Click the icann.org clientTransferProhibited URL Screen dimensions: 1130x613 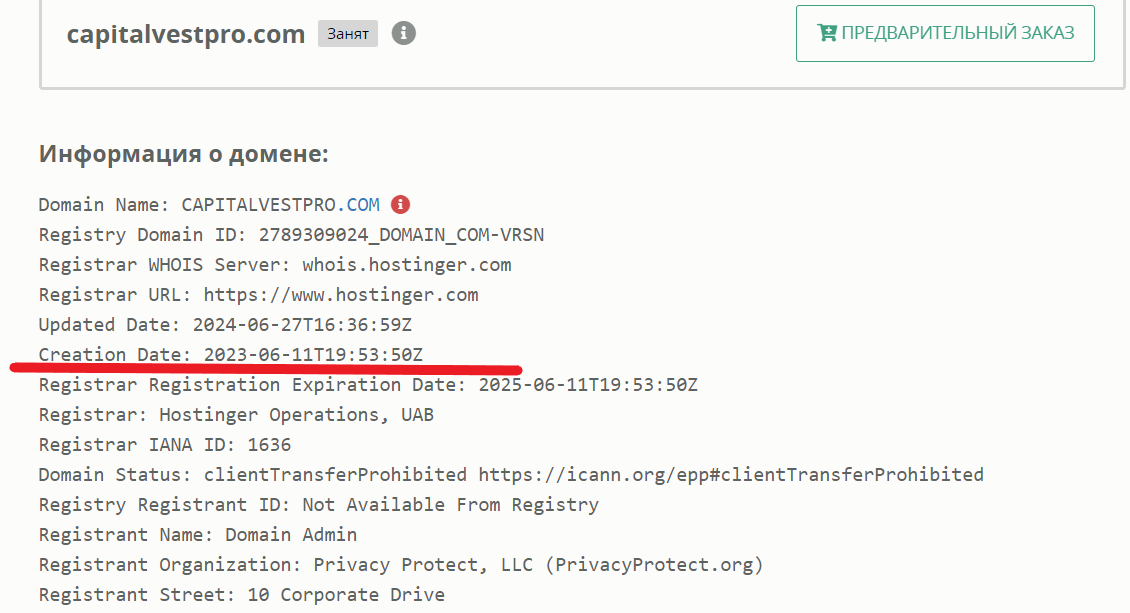730,474
